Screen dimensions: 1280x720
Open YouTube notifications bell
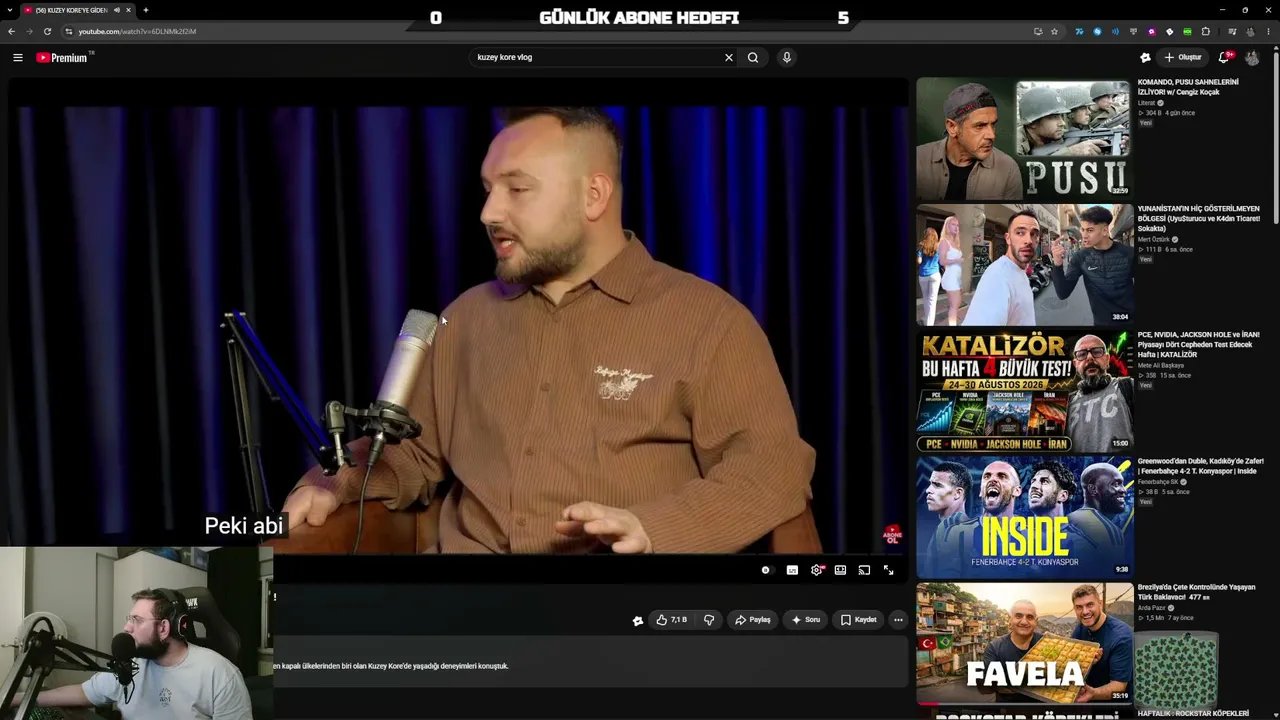(x=1224, y=58)
